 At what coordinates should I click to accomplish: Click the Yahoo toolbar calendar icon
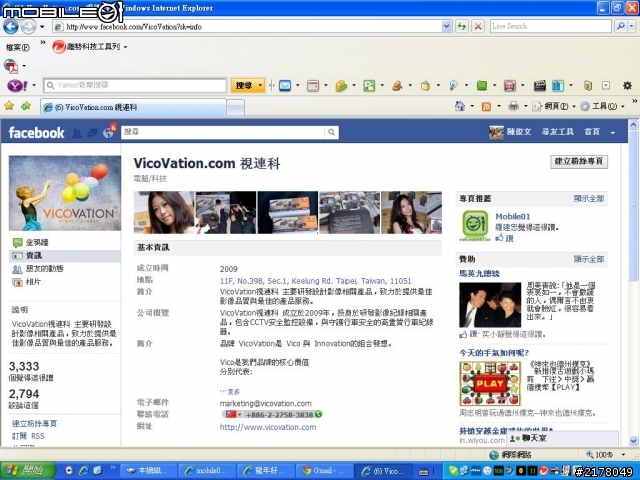click(x=313, y=85)
